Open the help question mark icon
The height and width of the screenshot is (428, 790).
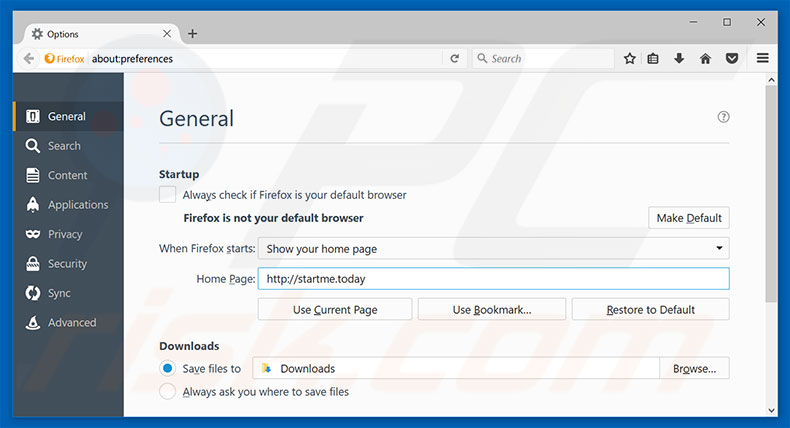point(723,117)
